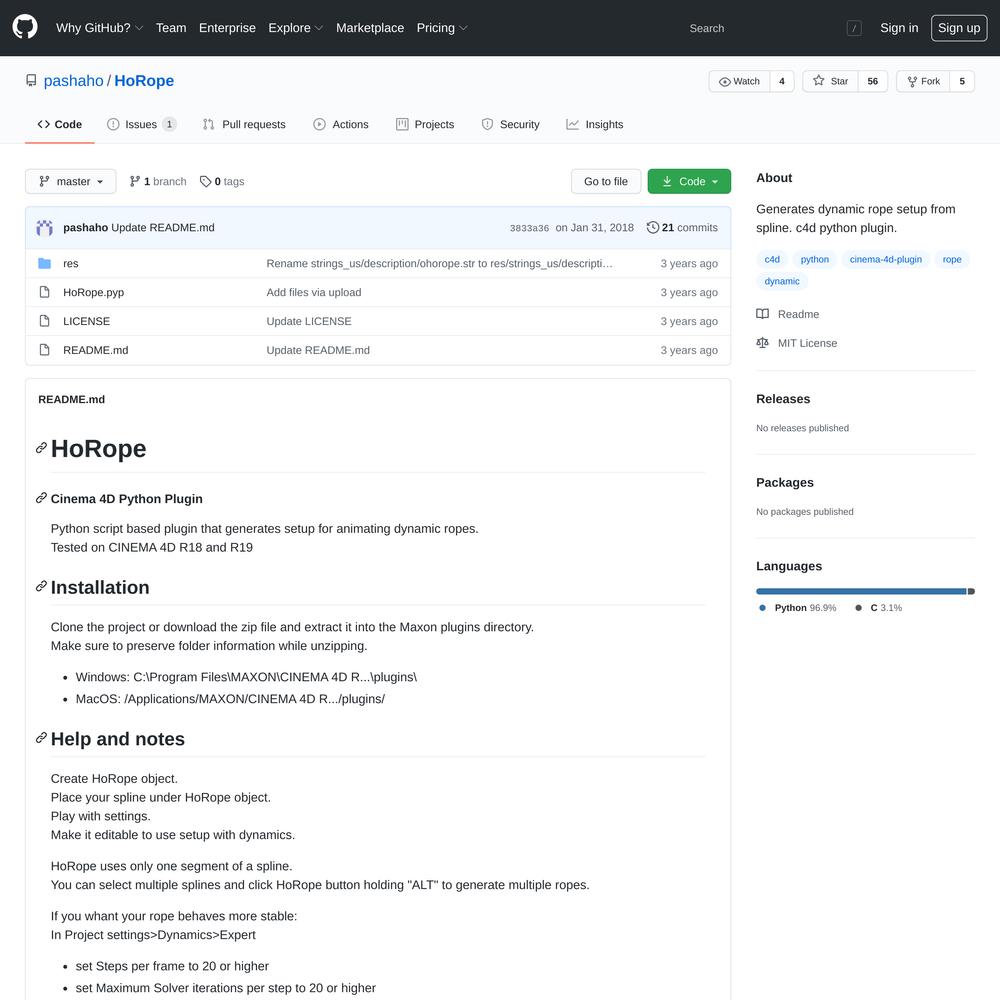1000x1000 pixels.
Task: Click the Pull requests tab label
Action: click(x=254, y=124)
